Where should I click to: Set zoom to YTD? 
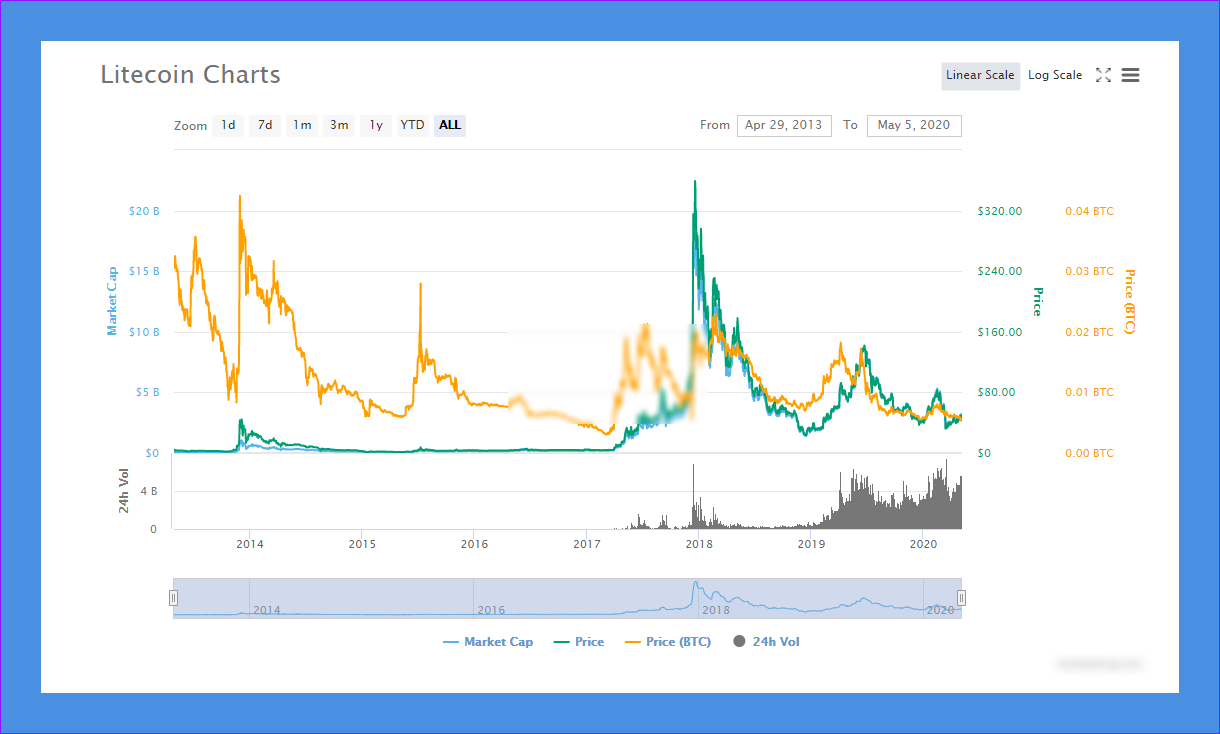click(x=412, y=125)
